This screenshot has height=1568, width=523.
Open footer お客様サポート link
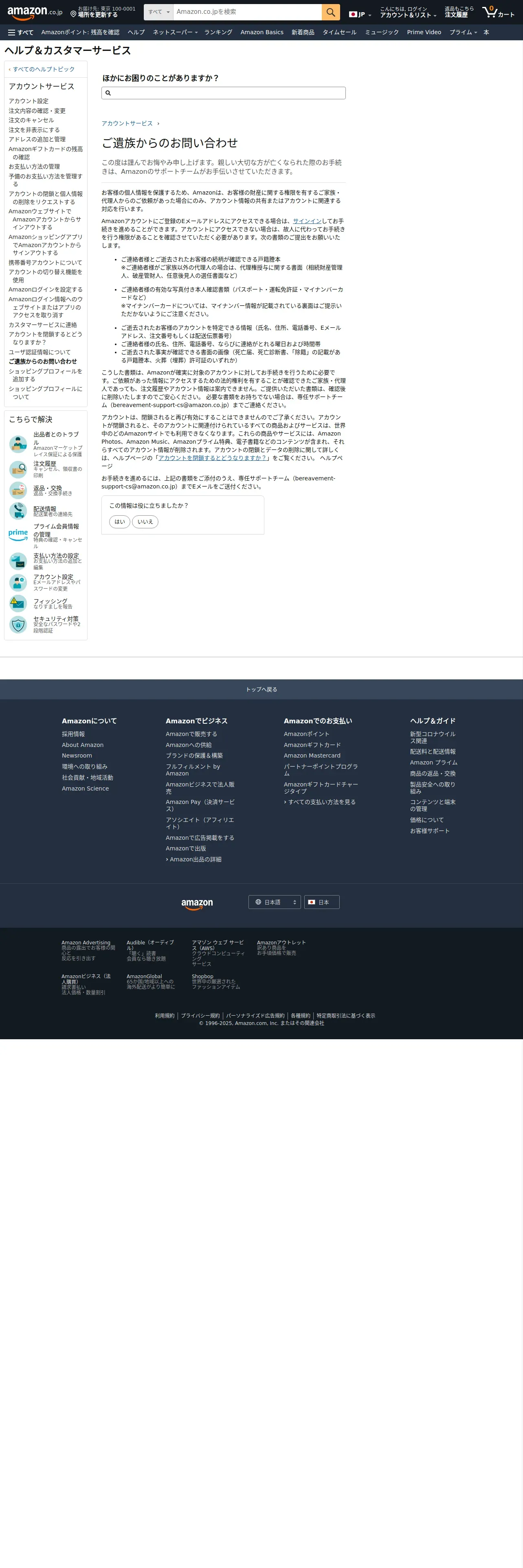(430, 831)
